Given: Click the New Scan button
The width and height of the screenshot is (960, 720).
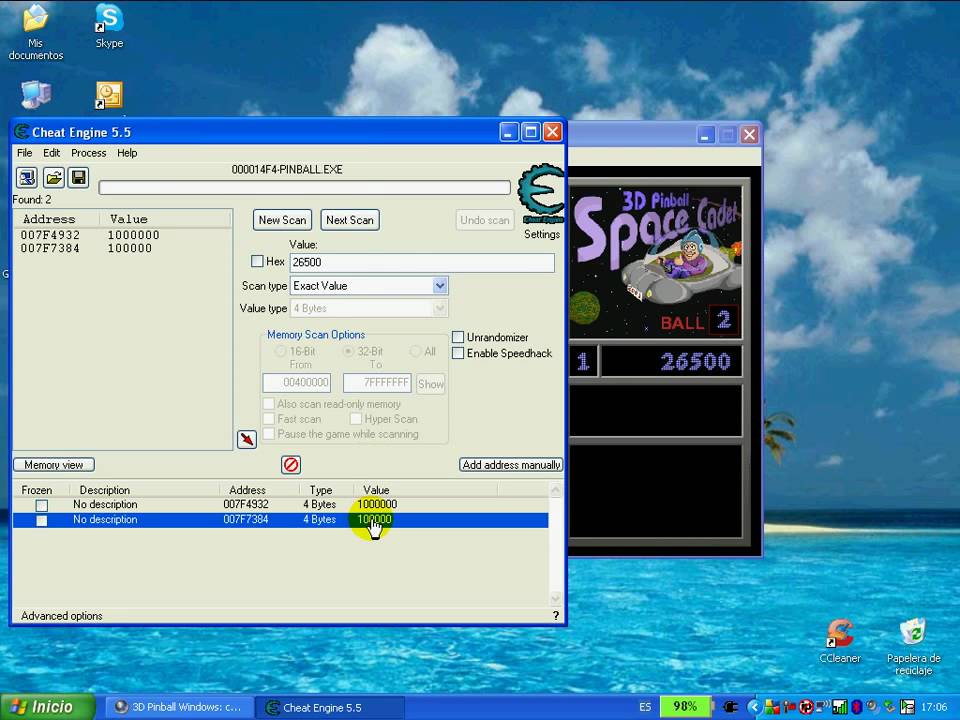Looking at the screenshot, I should (x=282, y=220).
